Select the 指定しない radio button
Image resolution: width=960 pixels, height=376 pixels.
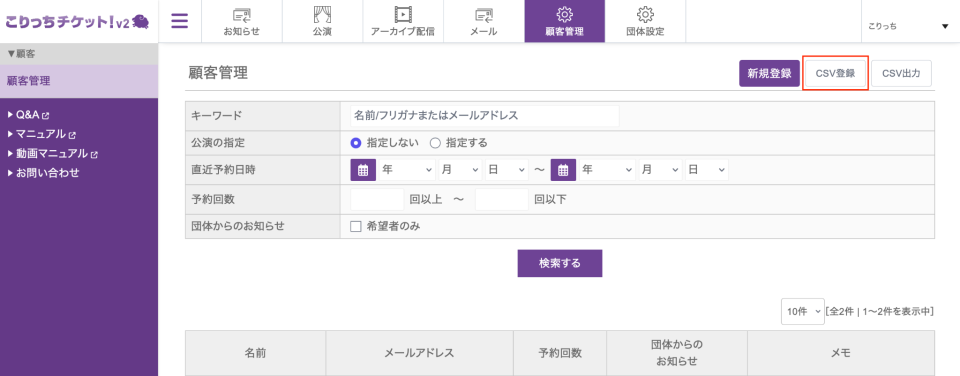click(355, 143)
